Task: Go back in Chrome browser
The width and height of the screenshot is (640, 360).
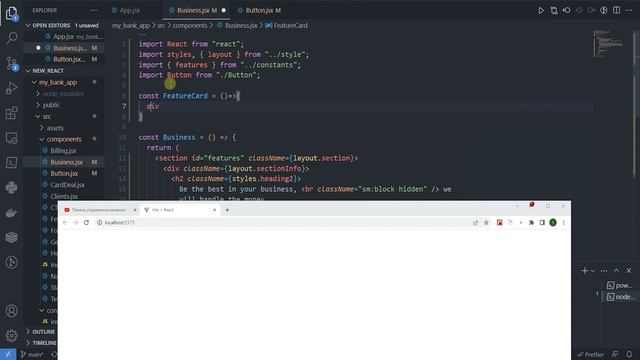Action: (65, 222)
